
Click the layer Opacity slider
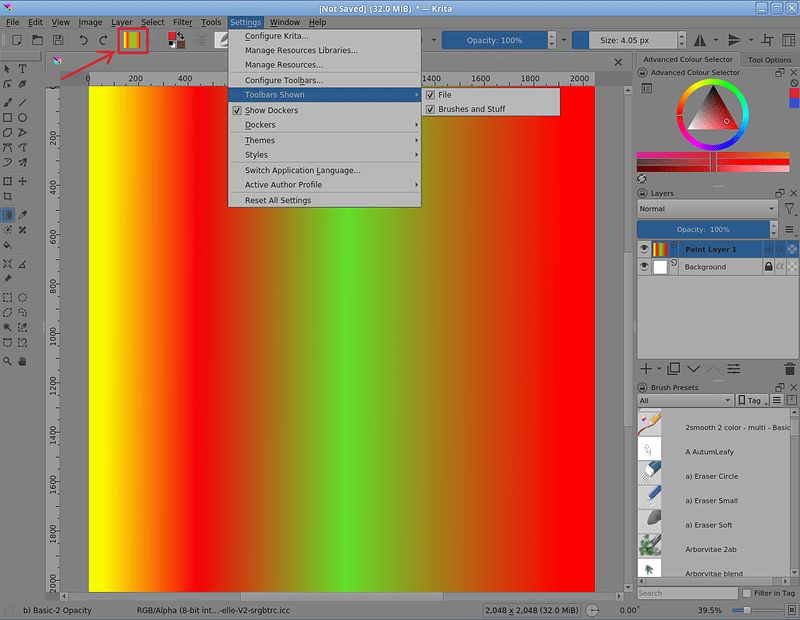706,229
